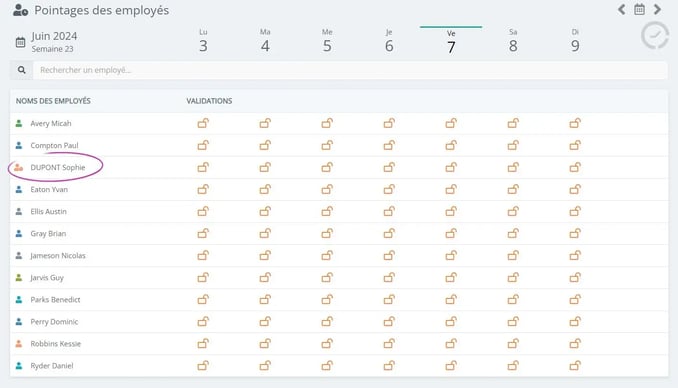Open Parks Benedict employee entry
This screenshot has width=678, height=388.
coord(55,300)
